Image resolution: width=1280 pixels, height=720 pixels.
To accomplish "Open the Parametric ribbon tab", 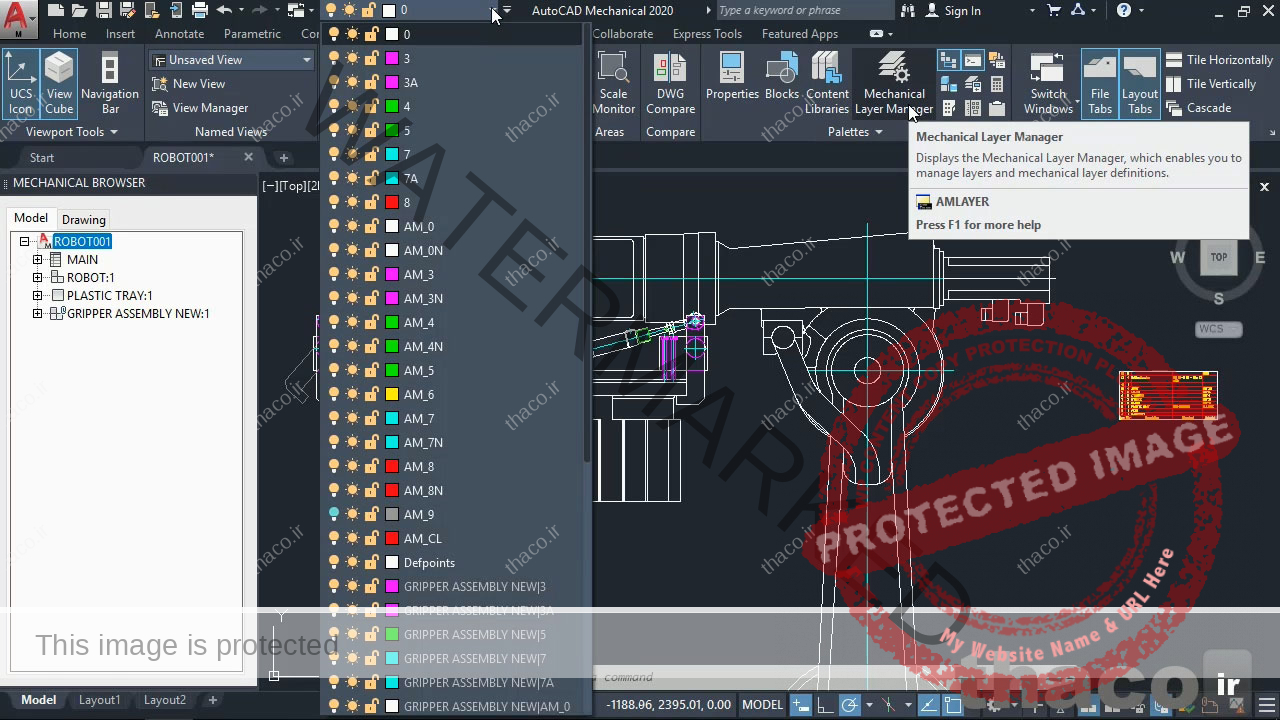I will click(252, 34).
